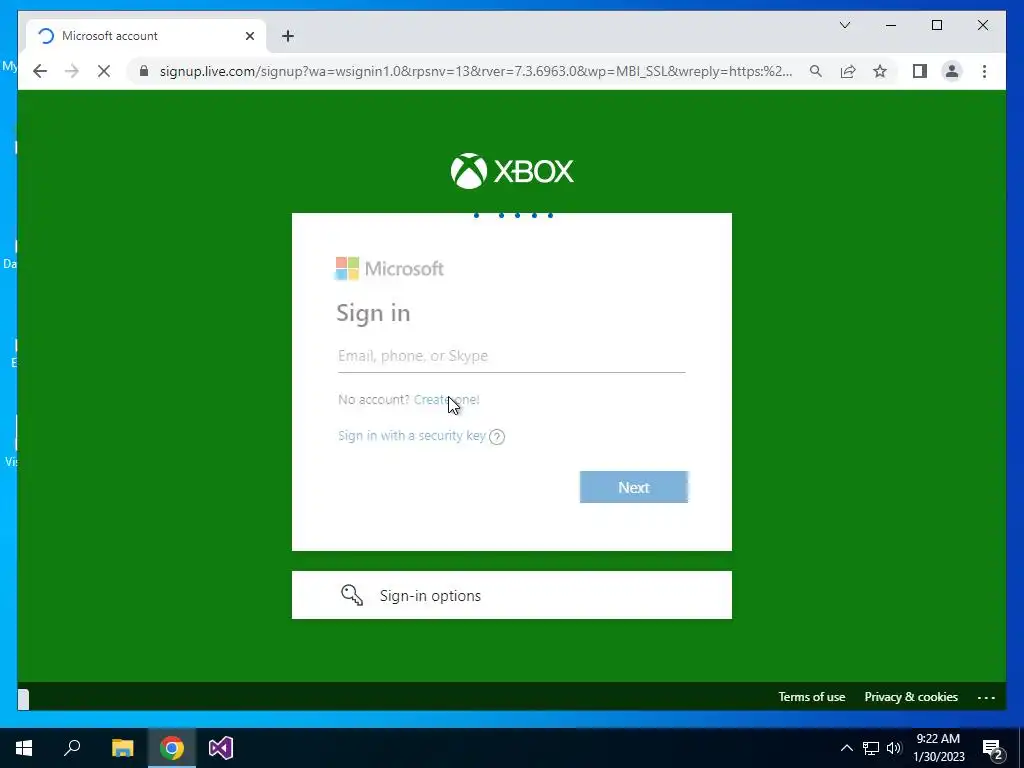The image size is (1024, 768).
Task: Show hidden system tray icons
Action: [846, 748]
